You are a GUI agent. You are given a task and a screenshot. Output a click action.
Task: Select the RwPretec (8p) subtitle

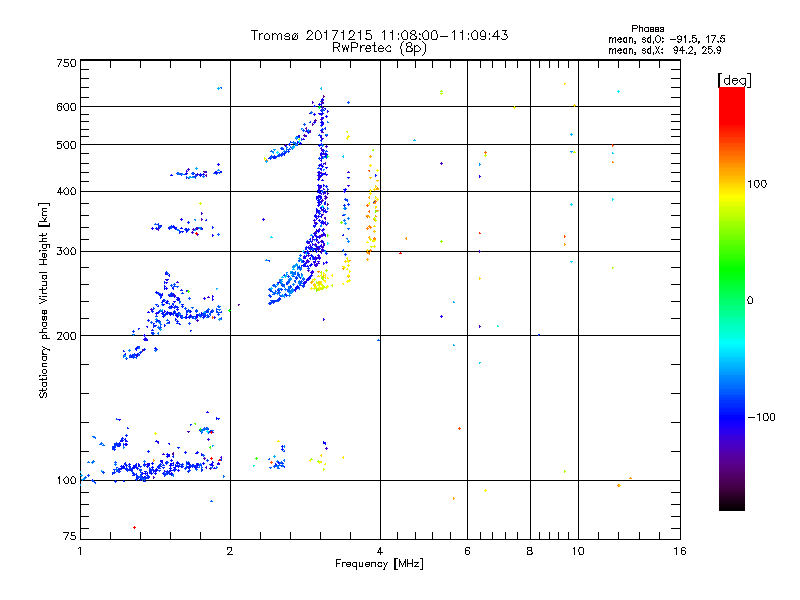pyautogui.click(x=379, y=48)
